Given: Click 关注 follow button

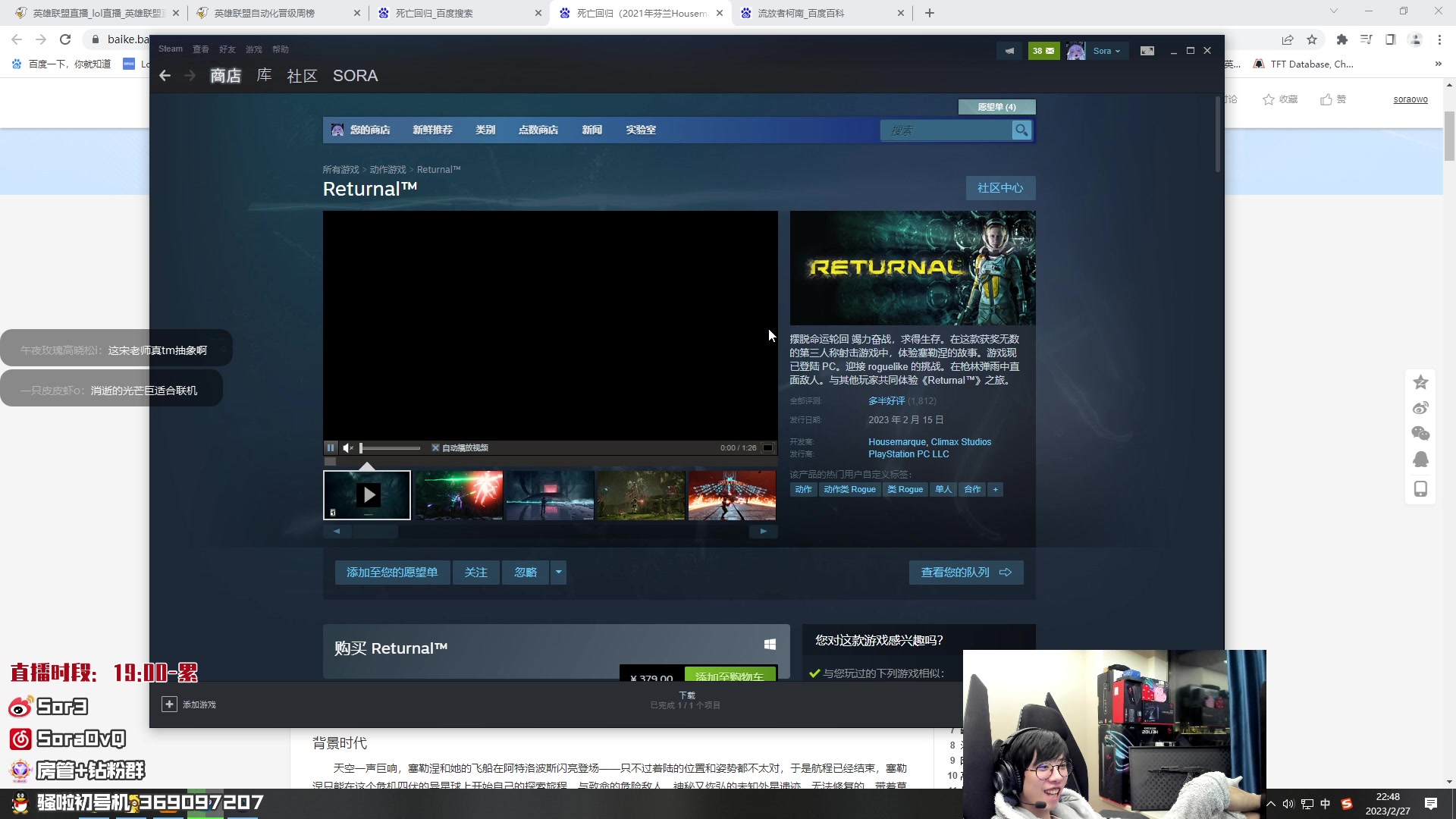Looking at the screenshot, I should pyautogui.click(x=476, y=573).
